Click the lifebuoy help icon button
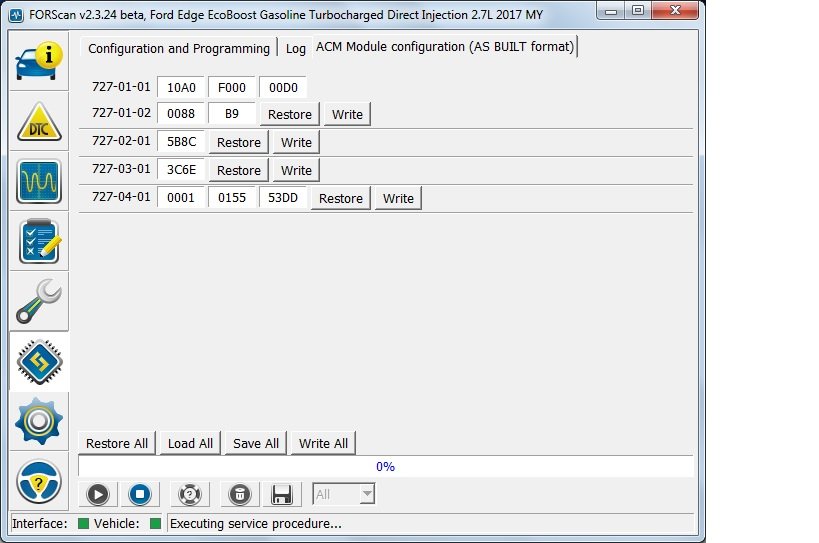 tap(189, 494)
